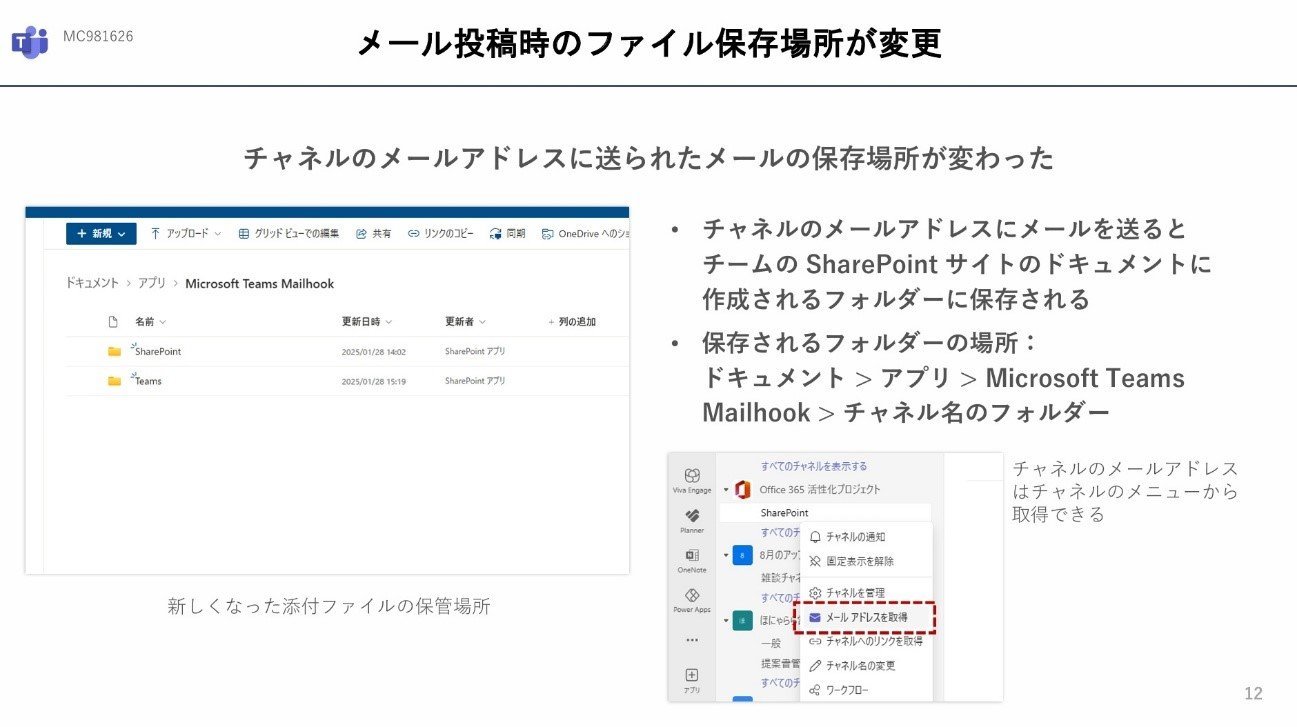Collapse the Office 365 活性化プロジェクト team
Screen dimensions: 1297x727
[726, 489]
